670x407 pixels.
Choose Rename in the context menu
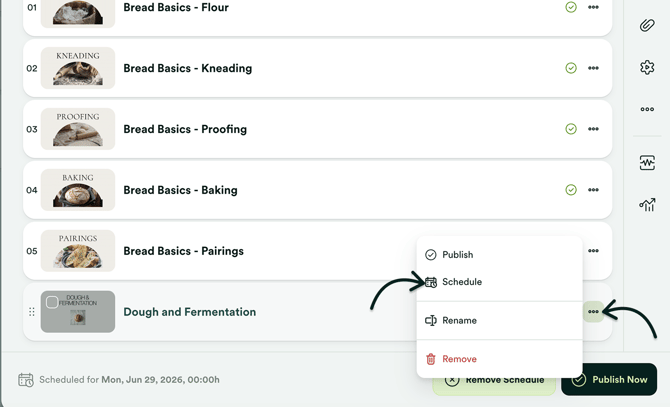coord(499,320)
